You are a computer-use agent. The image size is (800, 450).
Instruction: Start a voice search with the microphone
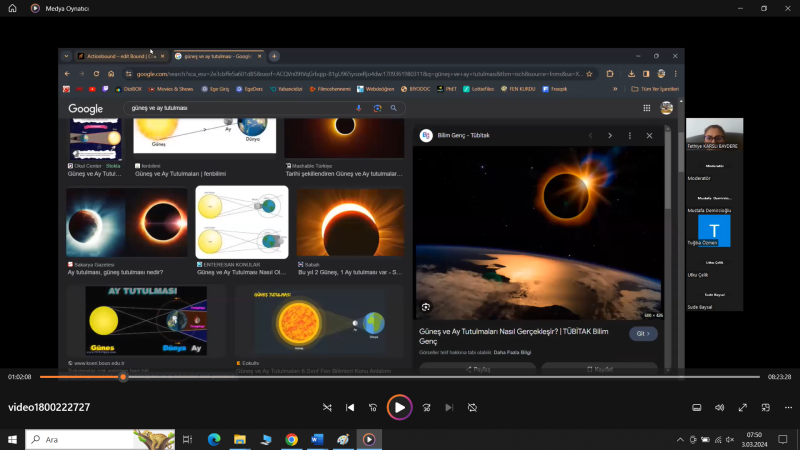pyautogui.click(x=359, y=108)
